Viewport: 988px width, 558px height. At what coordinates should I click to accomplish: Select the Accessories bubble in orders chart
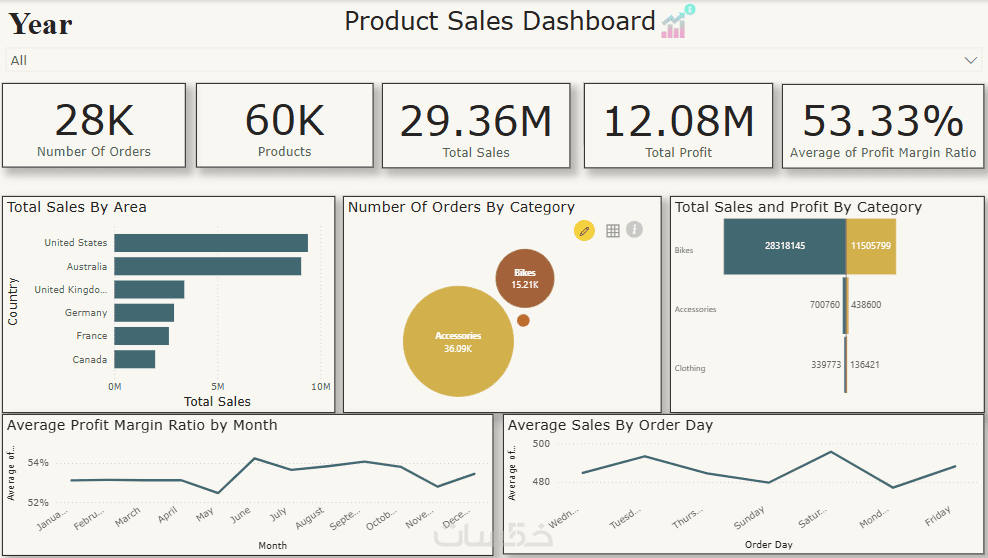pyautogui.click(x=458, y=341)
